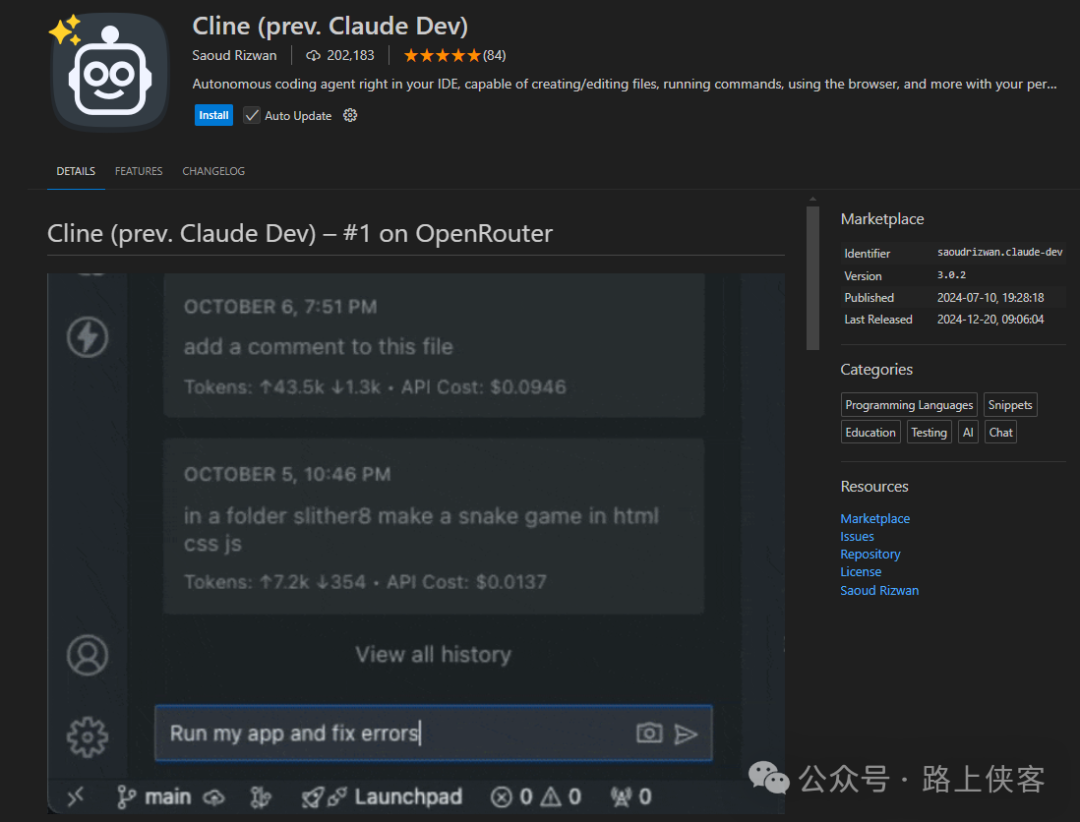Click View all history
This screenshot has height=822, width=1080.
pos(433,654)
